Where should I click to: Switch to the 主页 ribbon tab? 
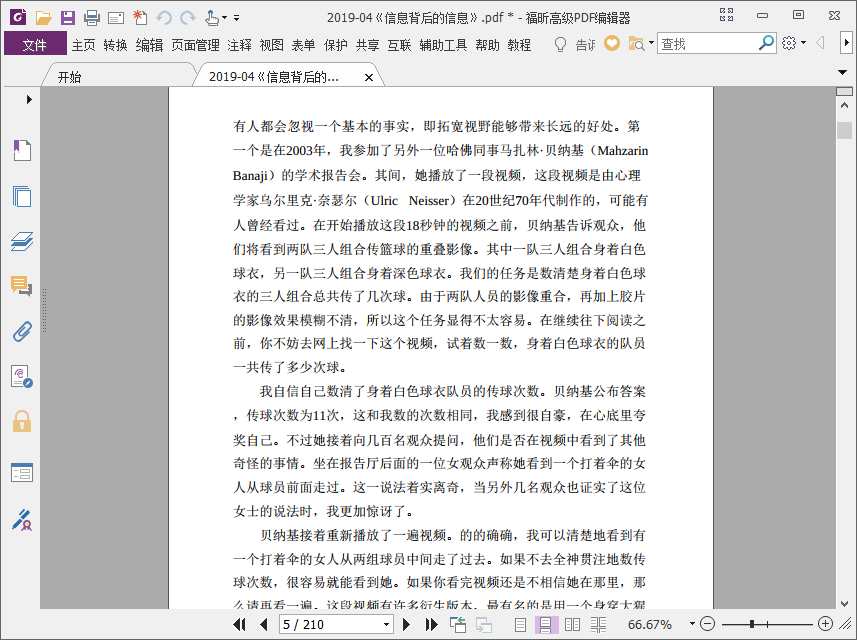[x=84, y=45]
